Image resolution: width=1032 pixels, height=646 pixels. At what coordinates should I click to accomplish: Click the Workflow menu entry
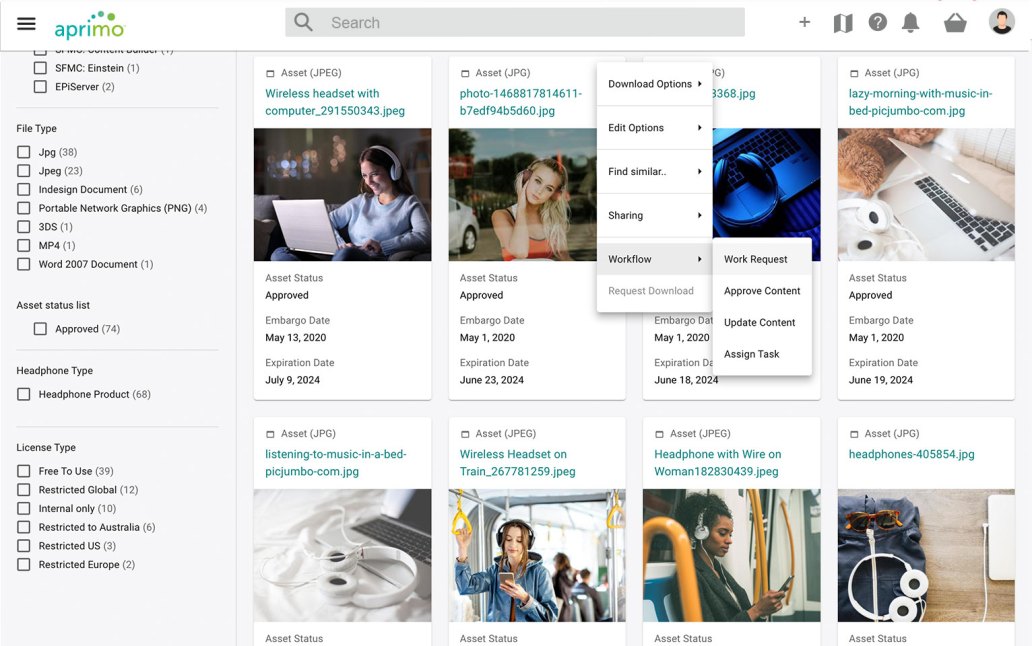654,259
